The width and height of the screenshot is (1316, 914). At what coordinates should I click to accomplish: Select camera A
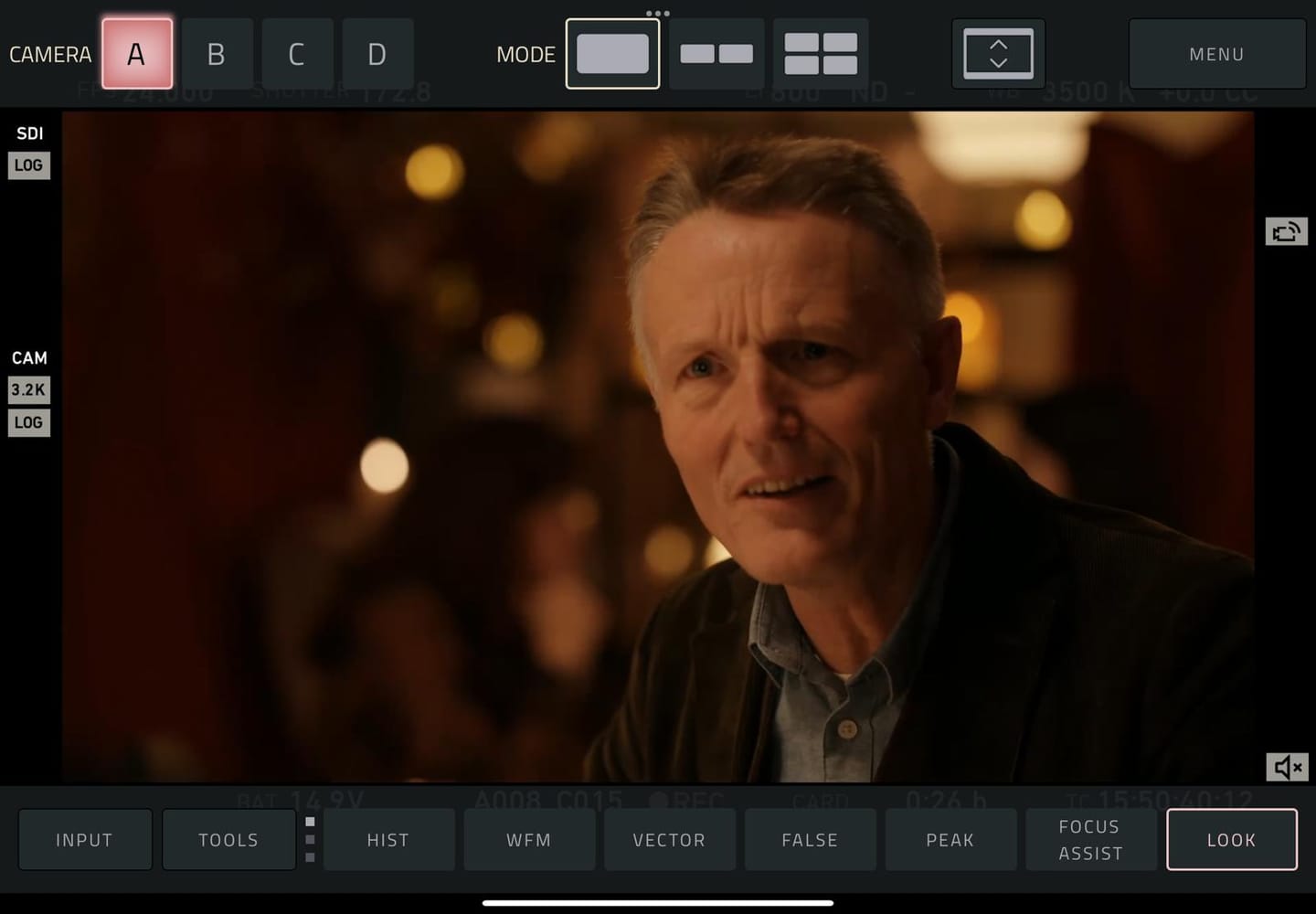(x=137, y=54)
